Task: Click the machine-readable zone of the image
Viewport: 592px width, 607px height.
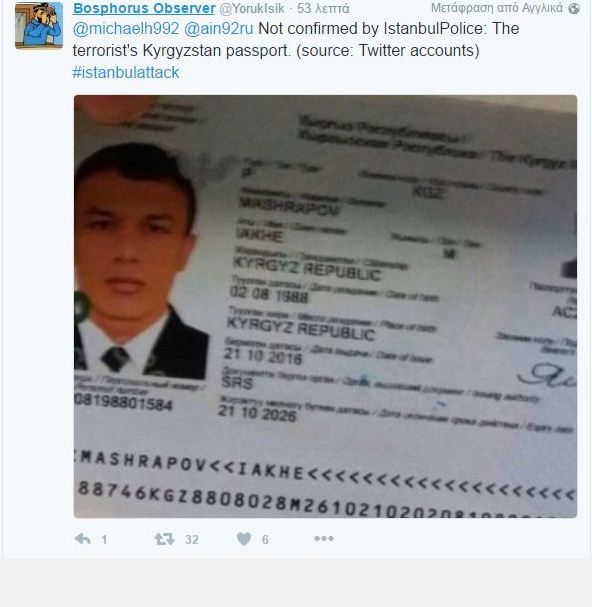Action: tap(325, 484)
